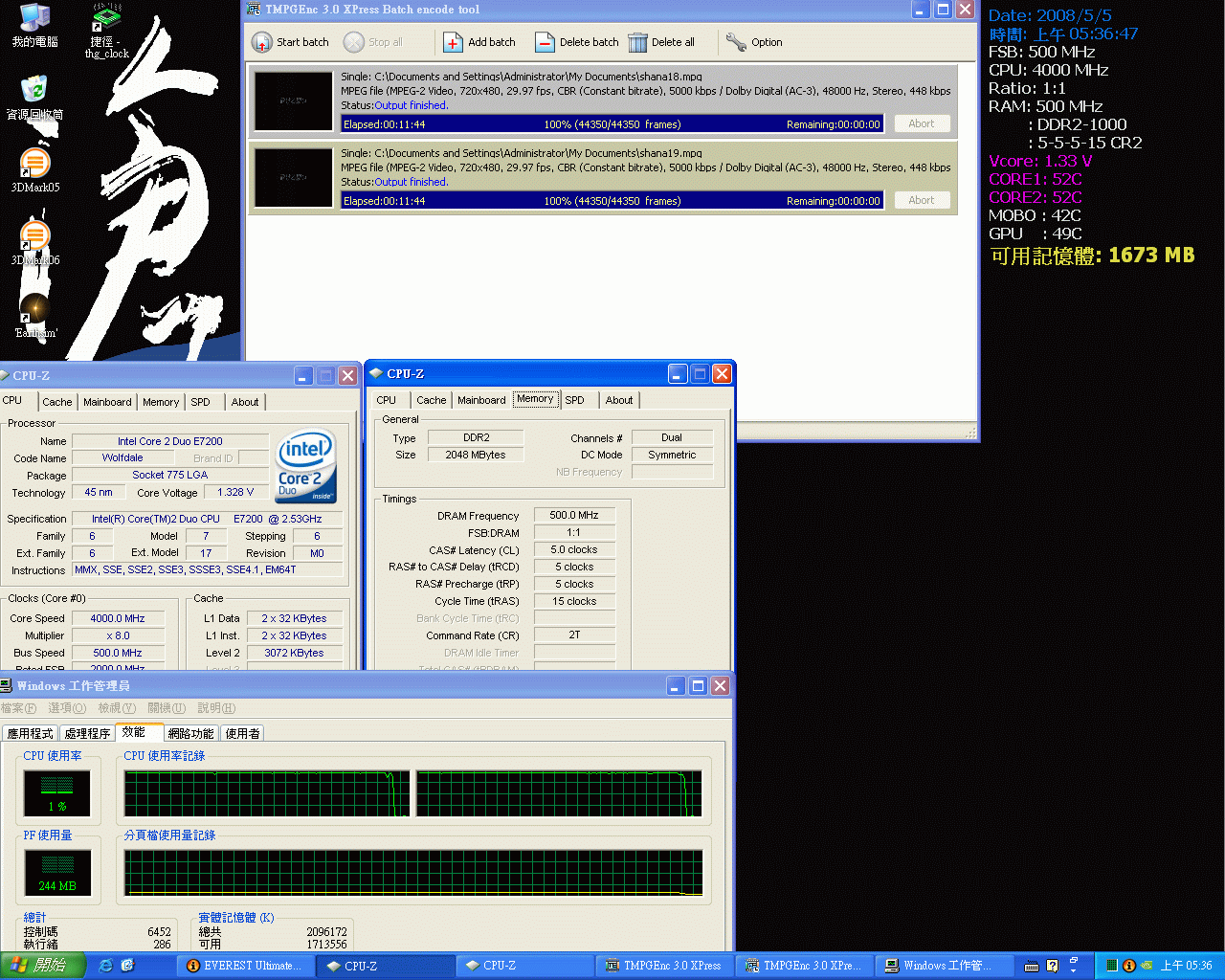Click the Intel Core 2 Duo logo
1225x980 pixels.
pyautogui.click(x=306, y=465)
